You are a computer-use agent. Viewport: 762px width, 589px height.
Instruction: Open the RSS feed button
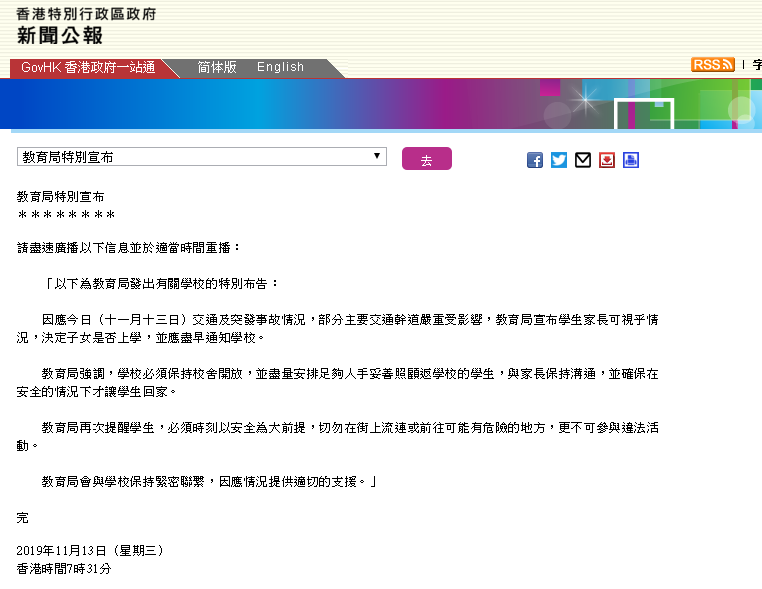[x=712, y=65]
